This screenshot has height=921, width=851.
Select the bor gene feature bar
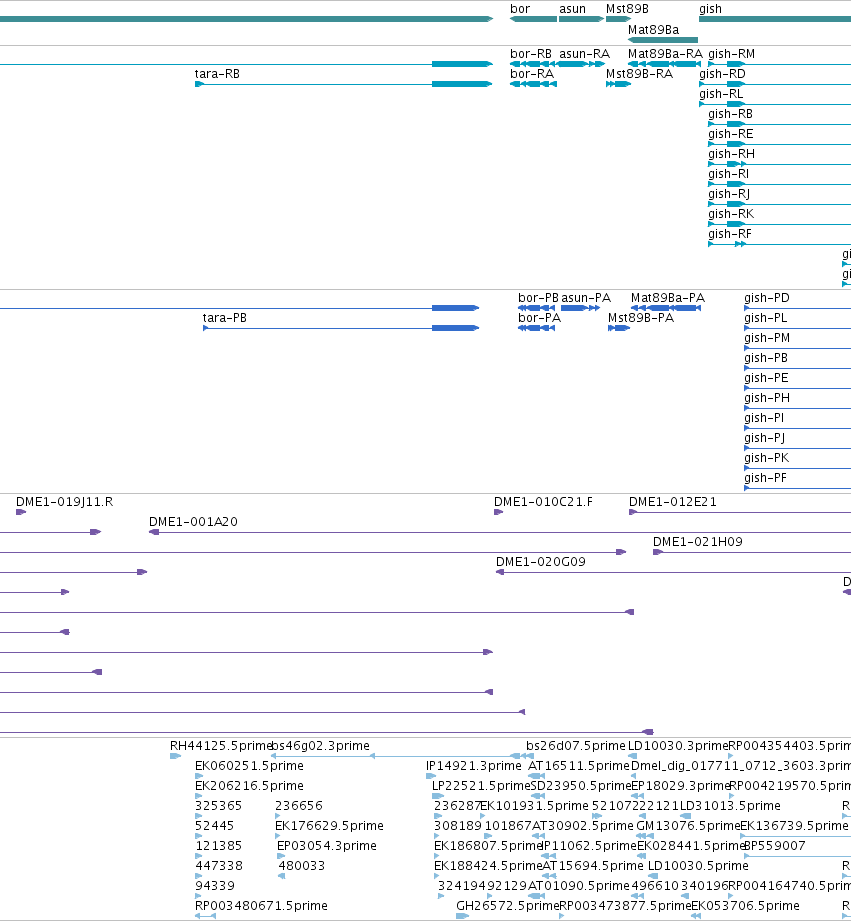point(533,19)
